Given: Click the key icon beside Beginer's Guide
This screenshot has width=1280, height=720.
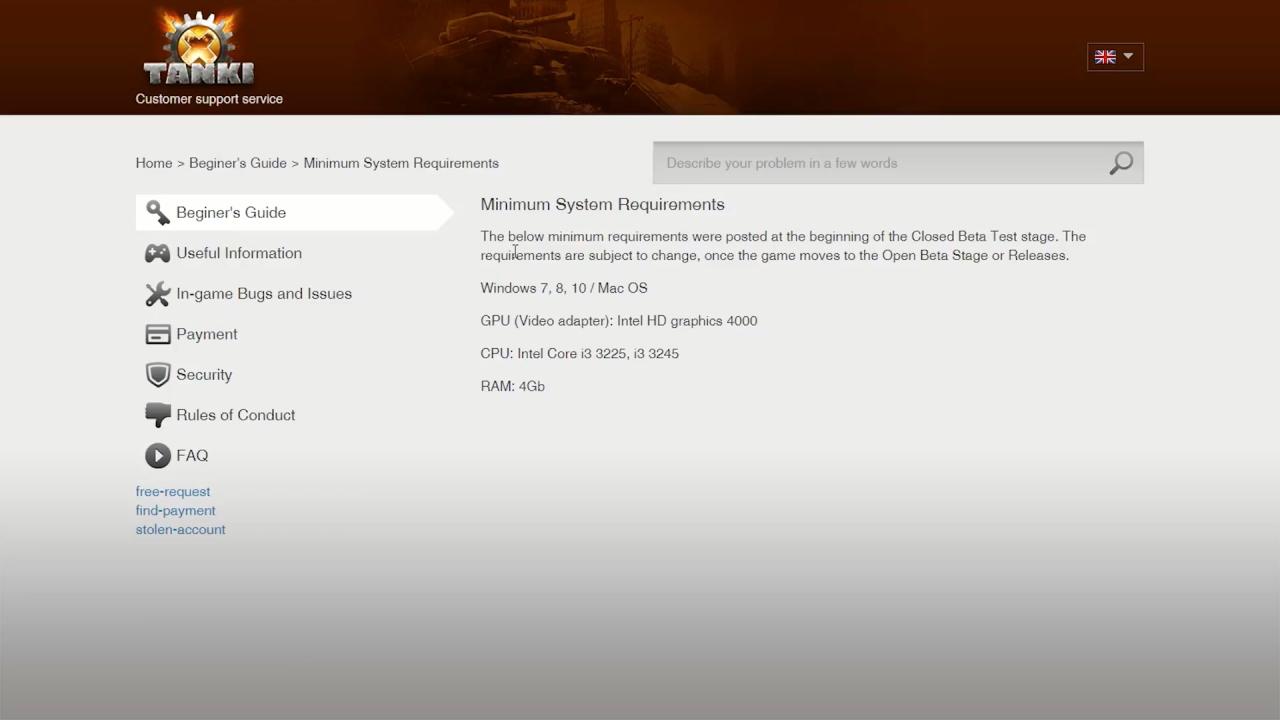Looking at the screenshot, I should (x=157, y=212).
